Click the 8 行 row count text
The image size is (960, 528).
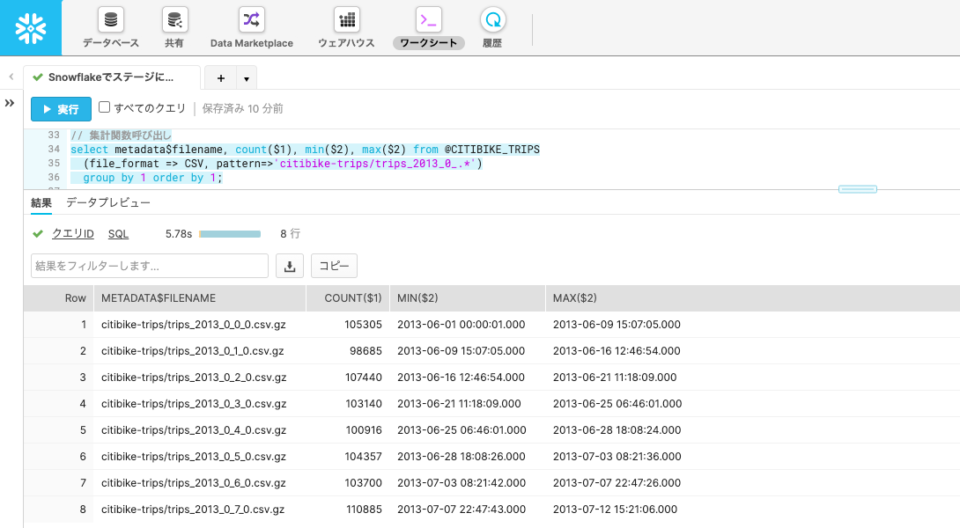tap(290, 233)
